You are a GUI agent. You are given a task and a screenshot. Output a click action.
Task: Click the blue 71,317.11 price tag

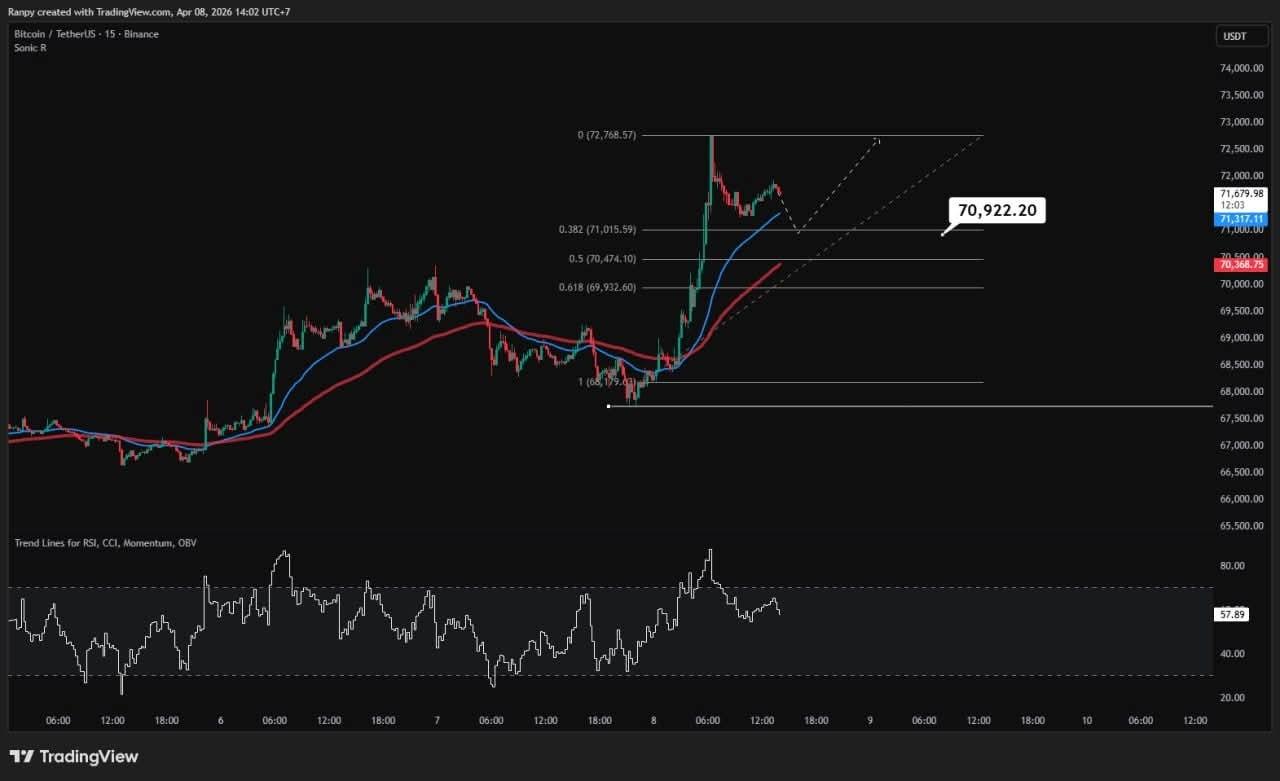[x=1241, y=218]
